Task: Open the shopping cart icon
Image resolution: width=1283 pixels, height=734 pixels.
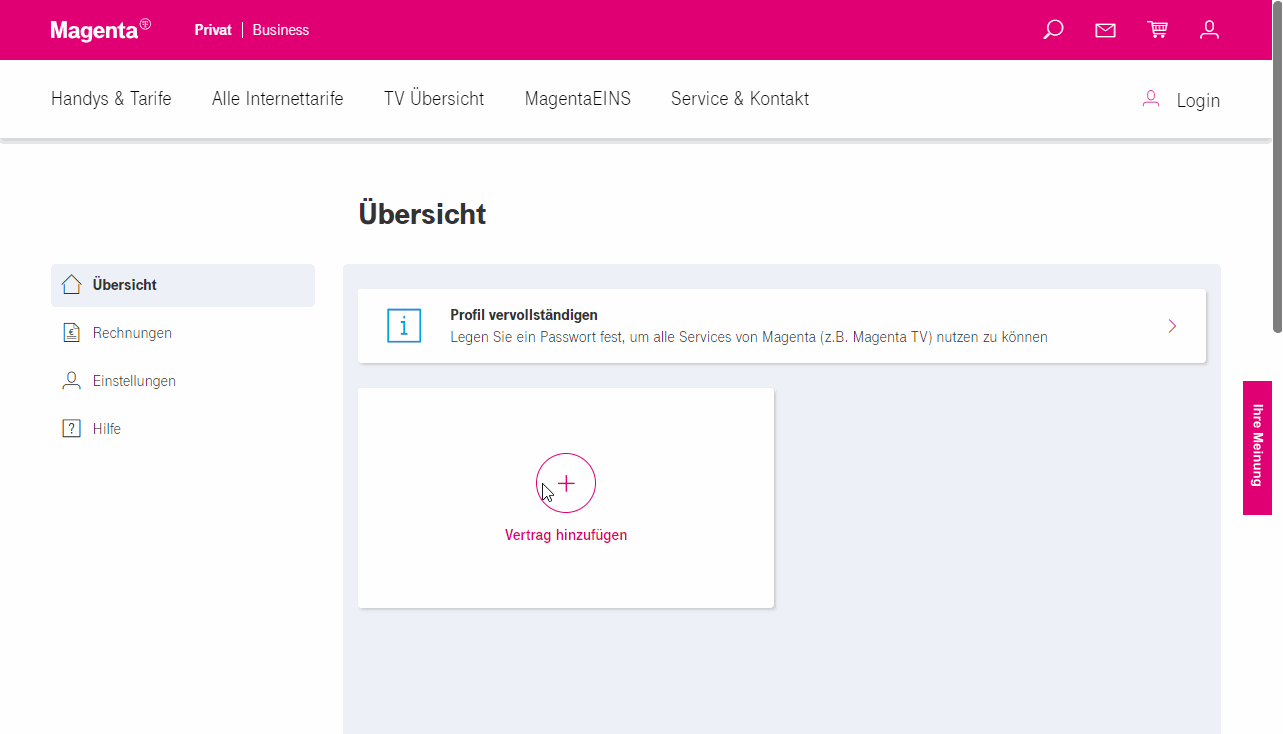Action: point(1157,29)
